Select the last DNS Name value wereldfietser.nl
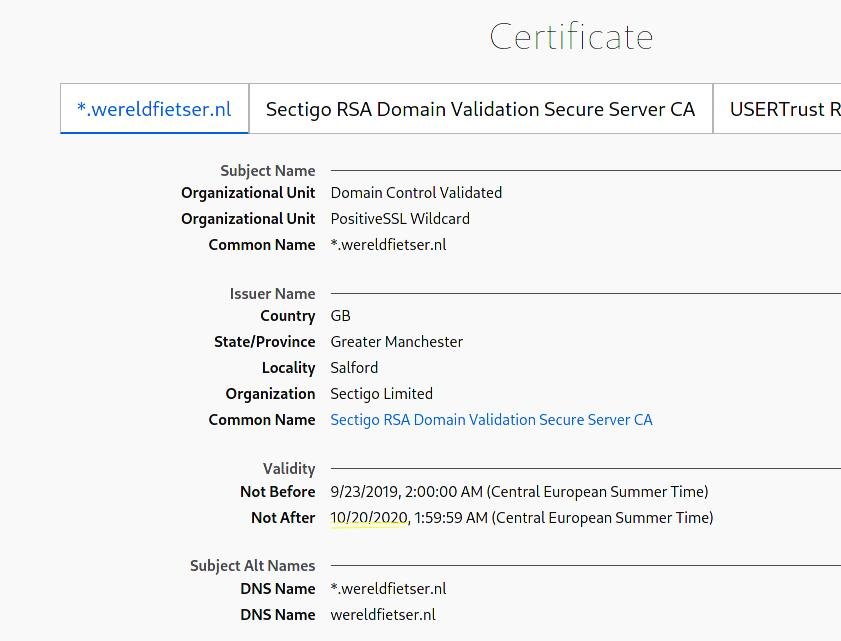The image size is (841, 641). 383,615
